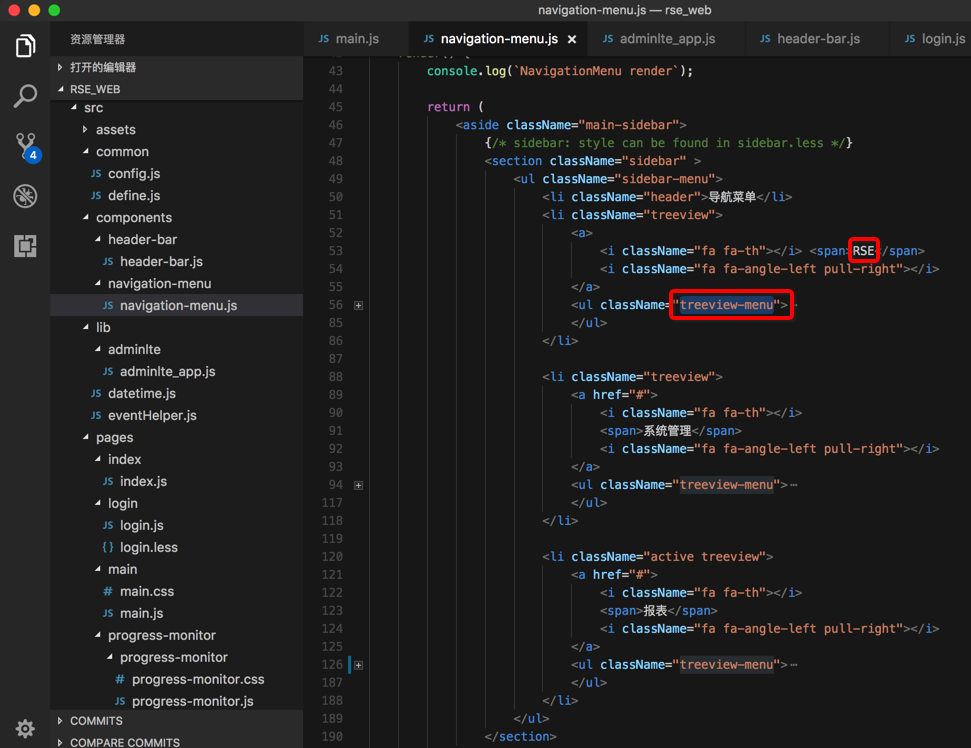Expand the COMMITS section
The height and width of the screenshot is (748, 971).
pyautogui.click(x=96, y=721)
